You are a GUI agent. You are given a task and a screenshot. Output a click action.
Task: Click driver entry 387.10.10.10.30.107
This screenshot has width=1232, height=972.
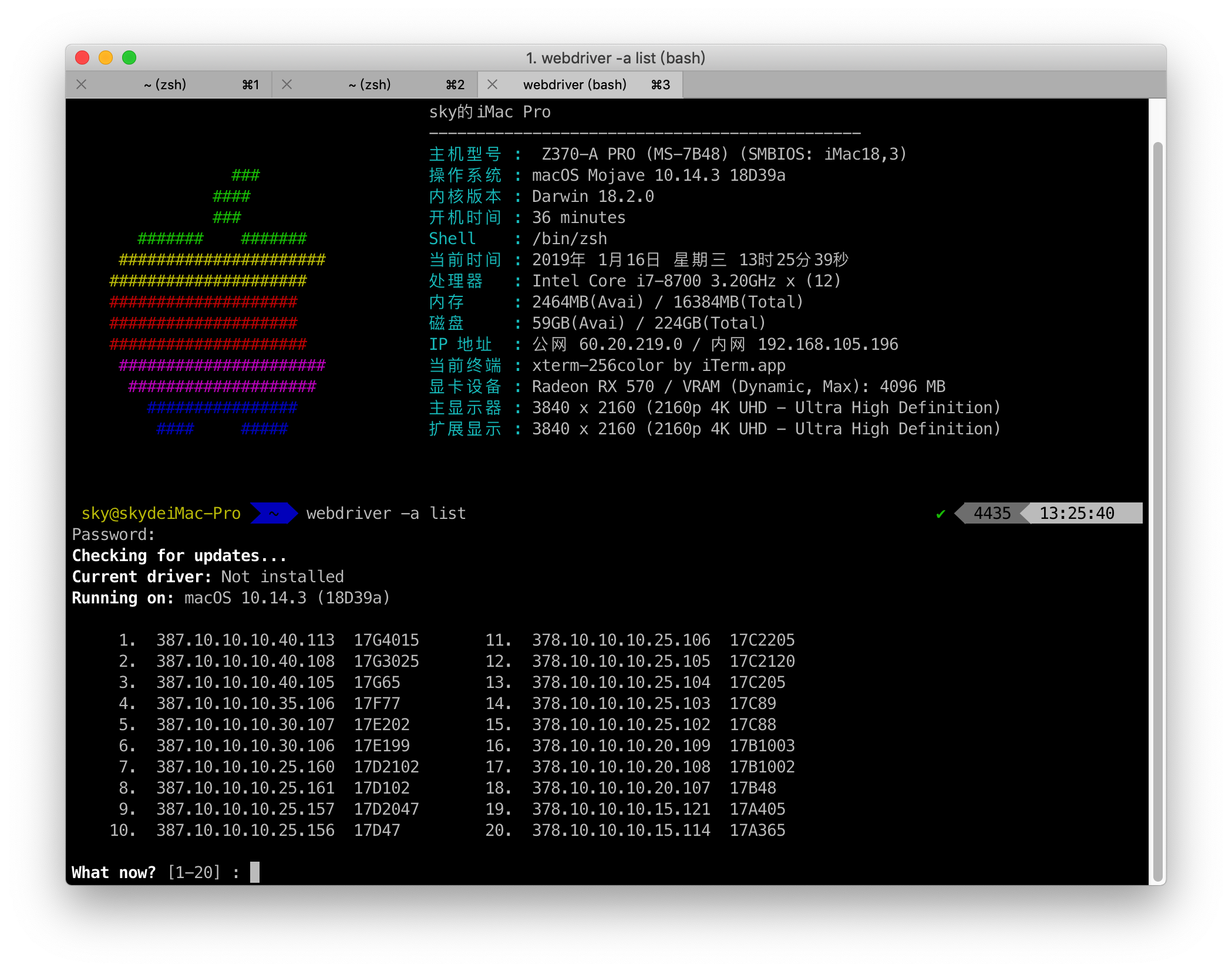tap(245, 725)
